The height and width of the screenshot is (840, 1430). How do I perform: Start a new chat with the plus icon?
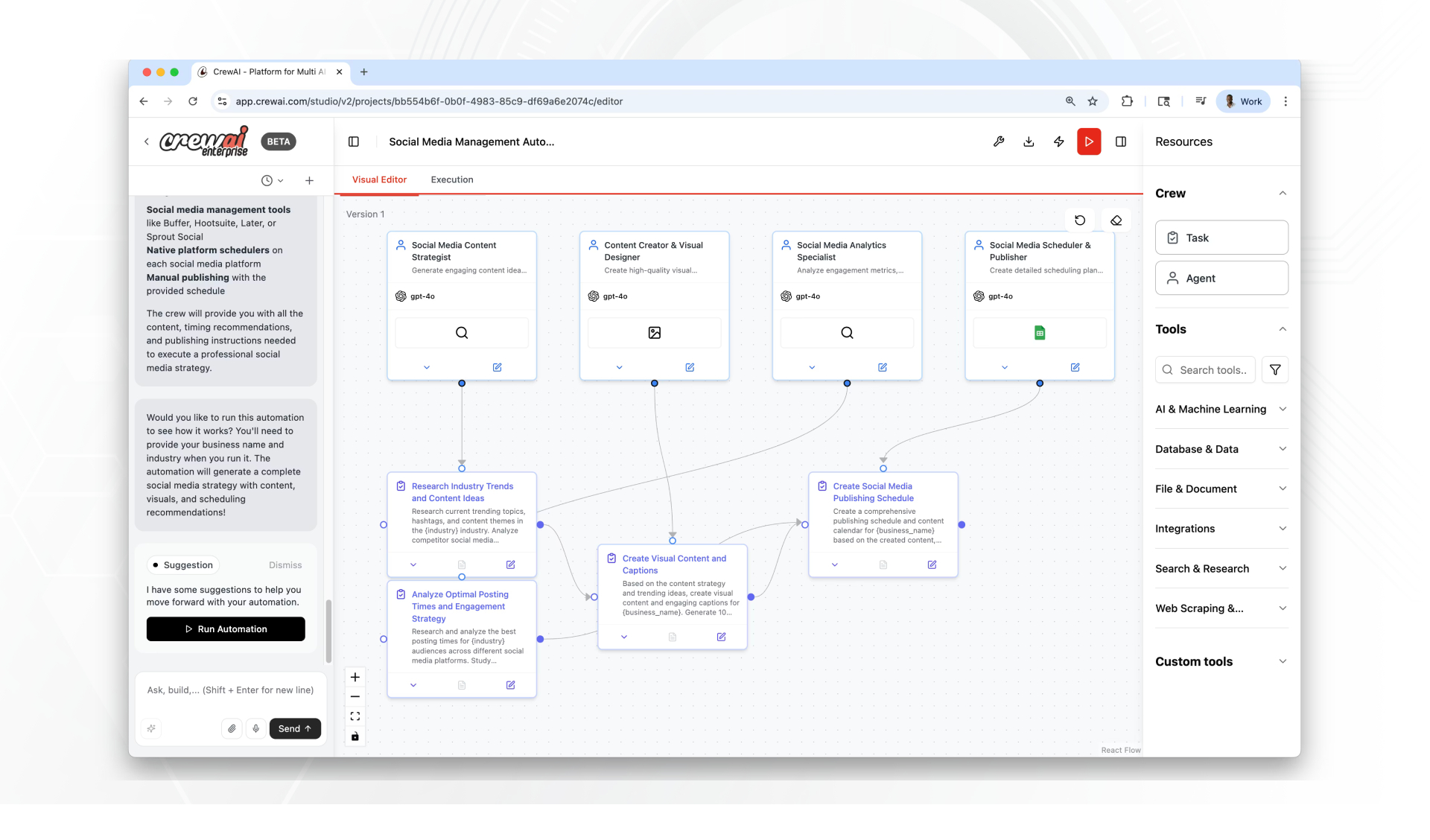click(309, 180)
